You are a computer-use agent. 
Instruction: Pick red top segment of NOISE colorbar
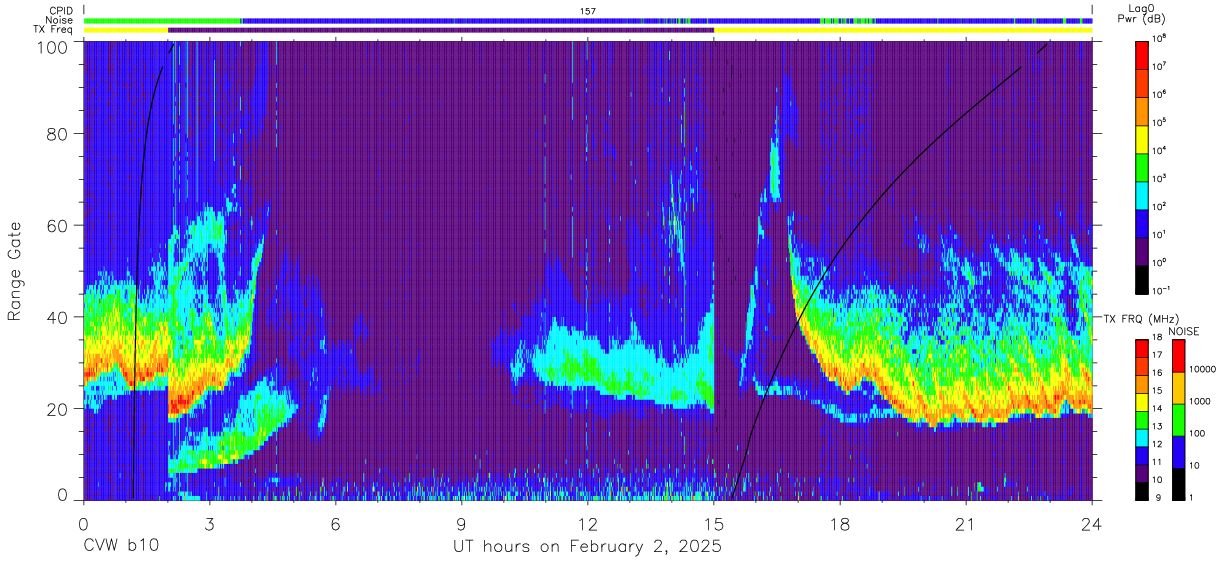(1178, 356)
